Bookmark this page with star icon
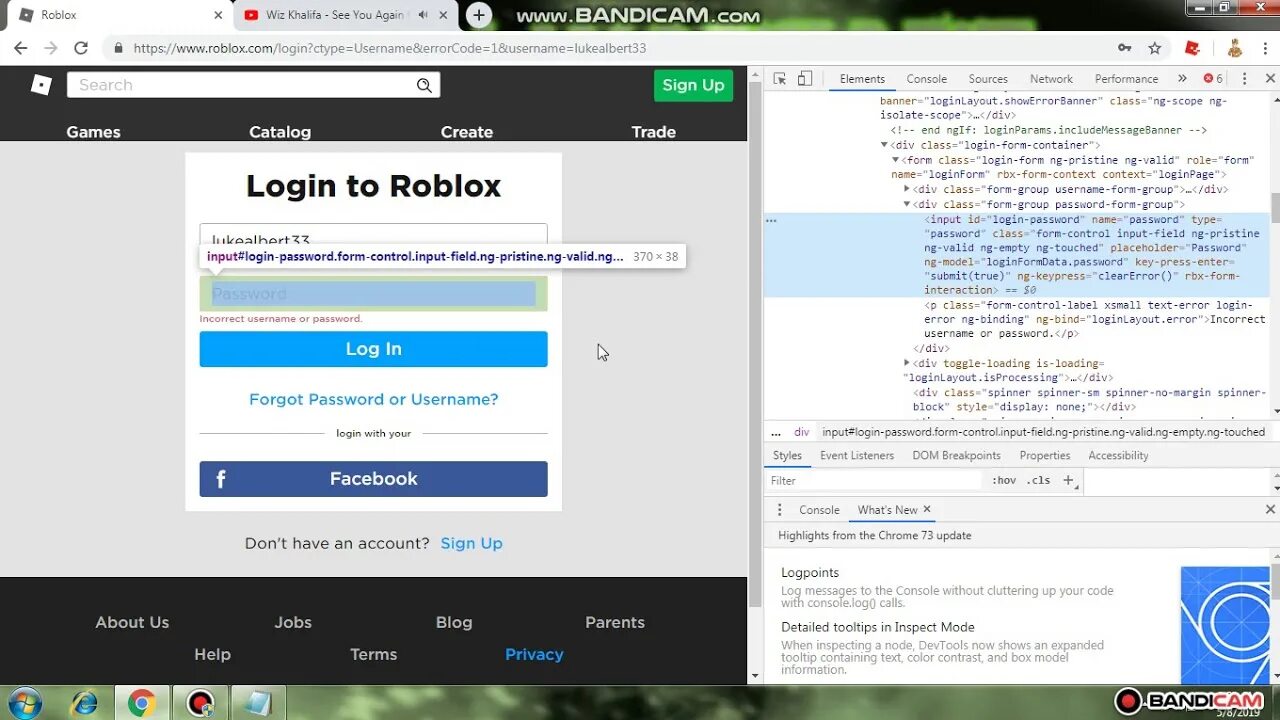The height and width of the screenshot is (720, 1280). (x=1155, y=48)
